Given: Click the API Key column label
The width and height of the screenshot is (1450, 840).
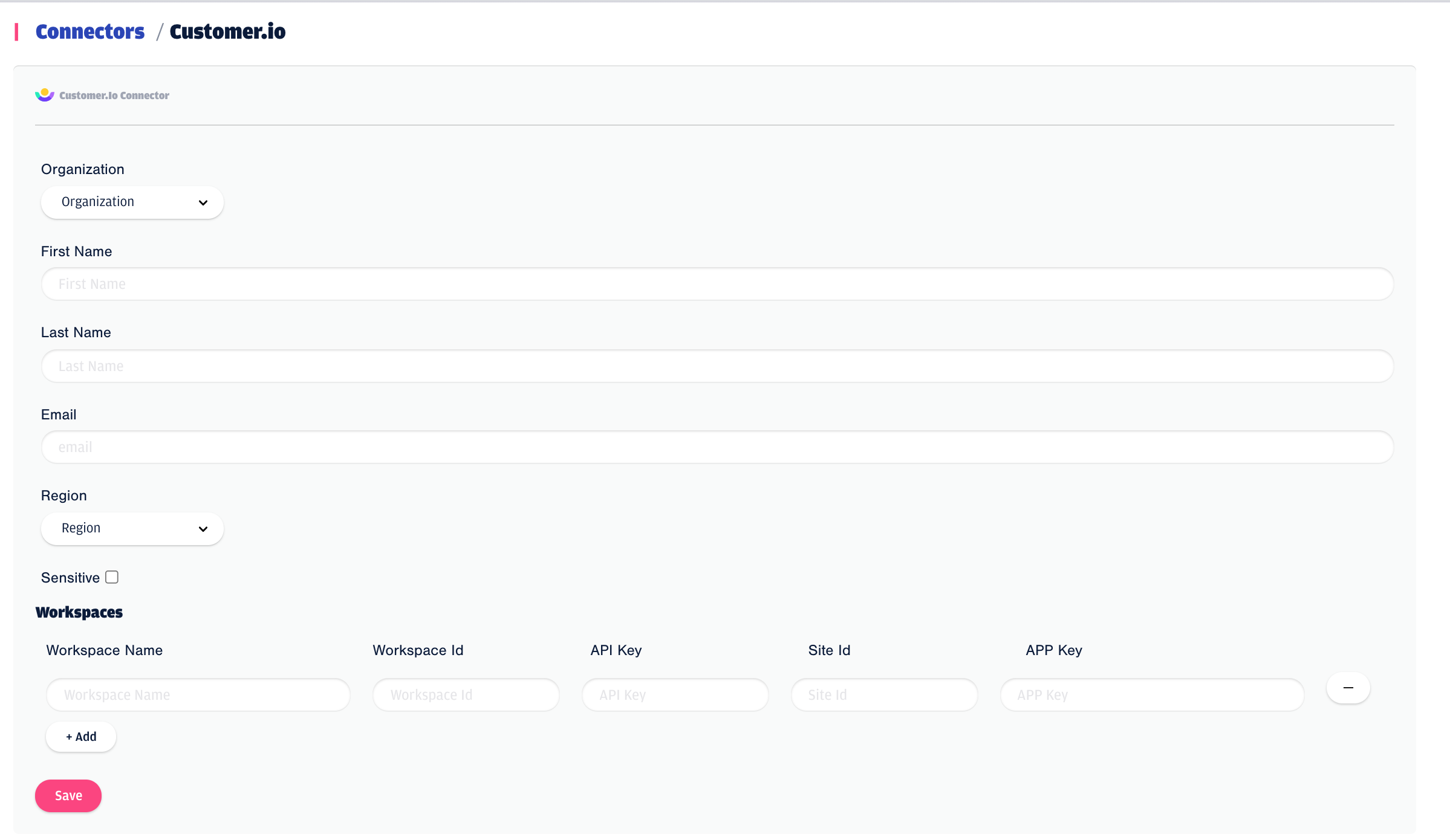Looking at the screenshot, I should click(616, 650).
